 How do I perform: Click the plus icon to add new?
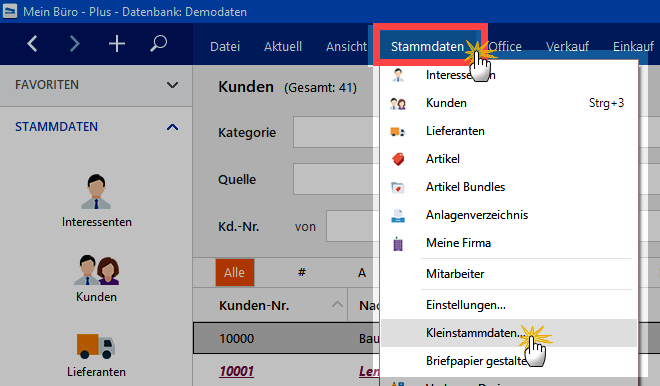[x=117, y=44]
